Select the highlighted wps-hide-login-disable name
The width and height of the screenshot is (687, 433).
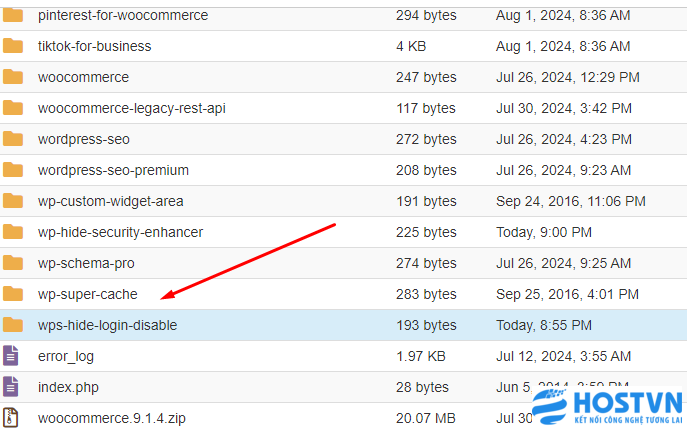pyautogui.click(x=107, y=325)
